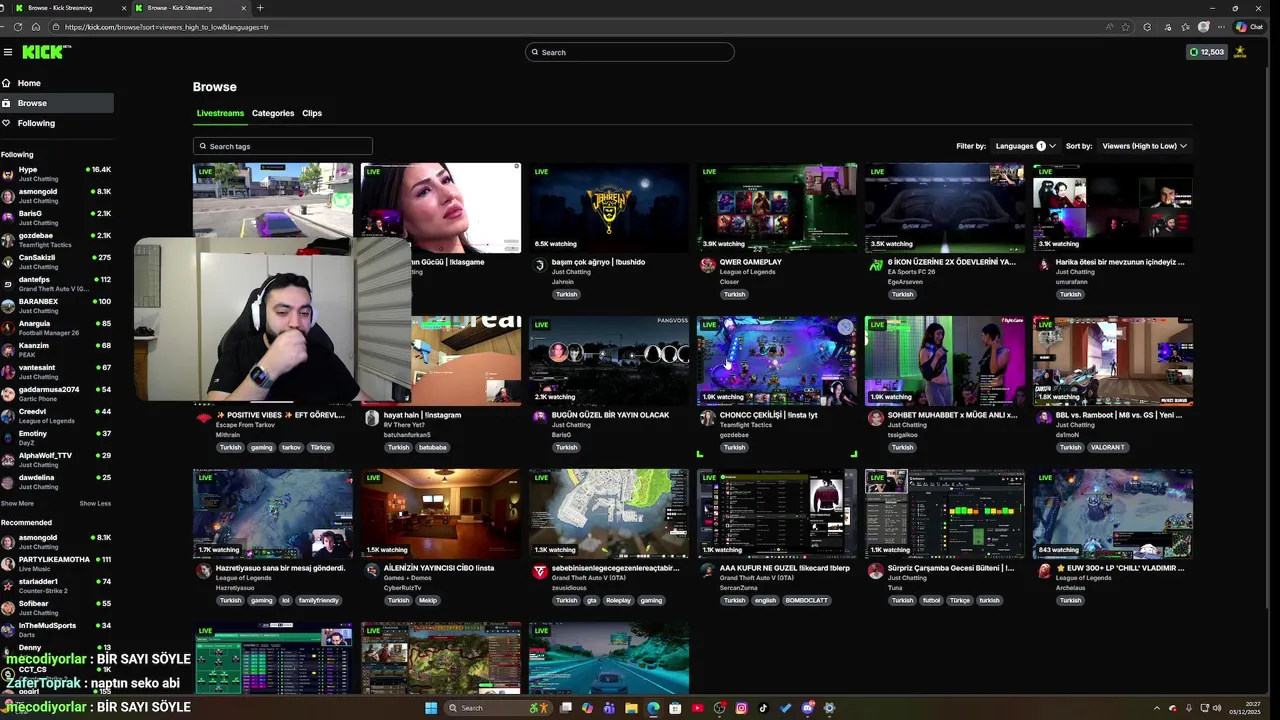Open the Viewers (High to Low) sort dropdown
This screenshot has height=720, width=1280.
pos(1145,146)
